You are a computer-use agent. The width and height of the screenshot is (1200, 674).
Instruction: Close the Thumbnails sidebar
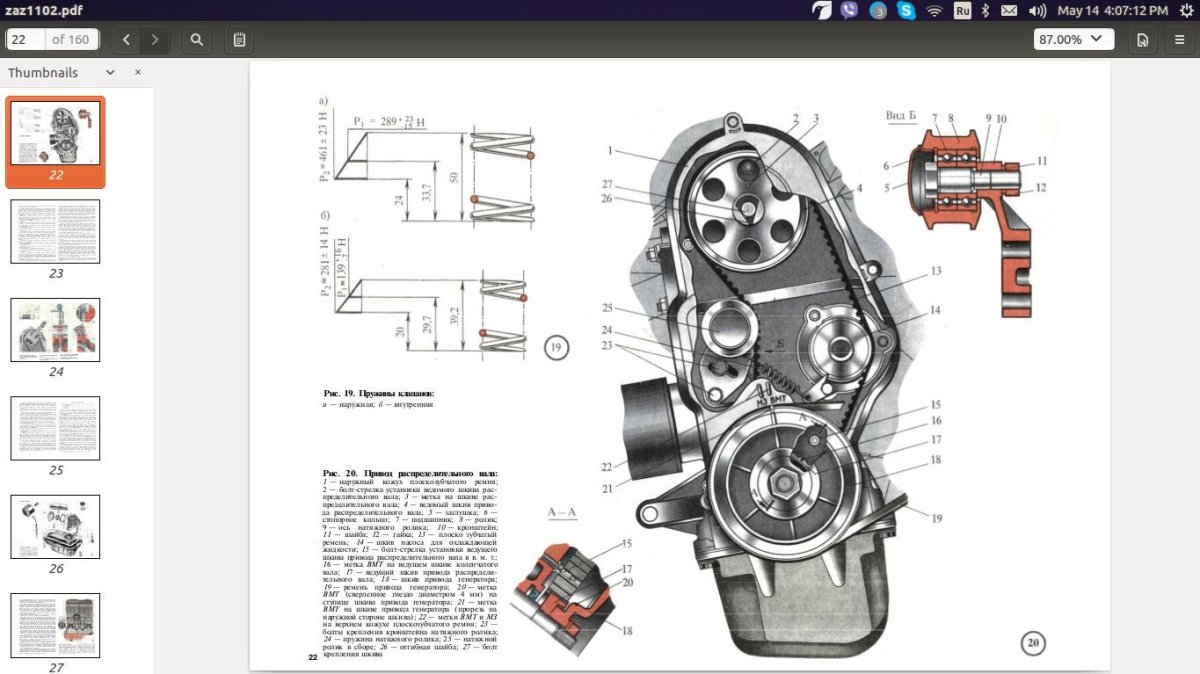coord(138,73)
